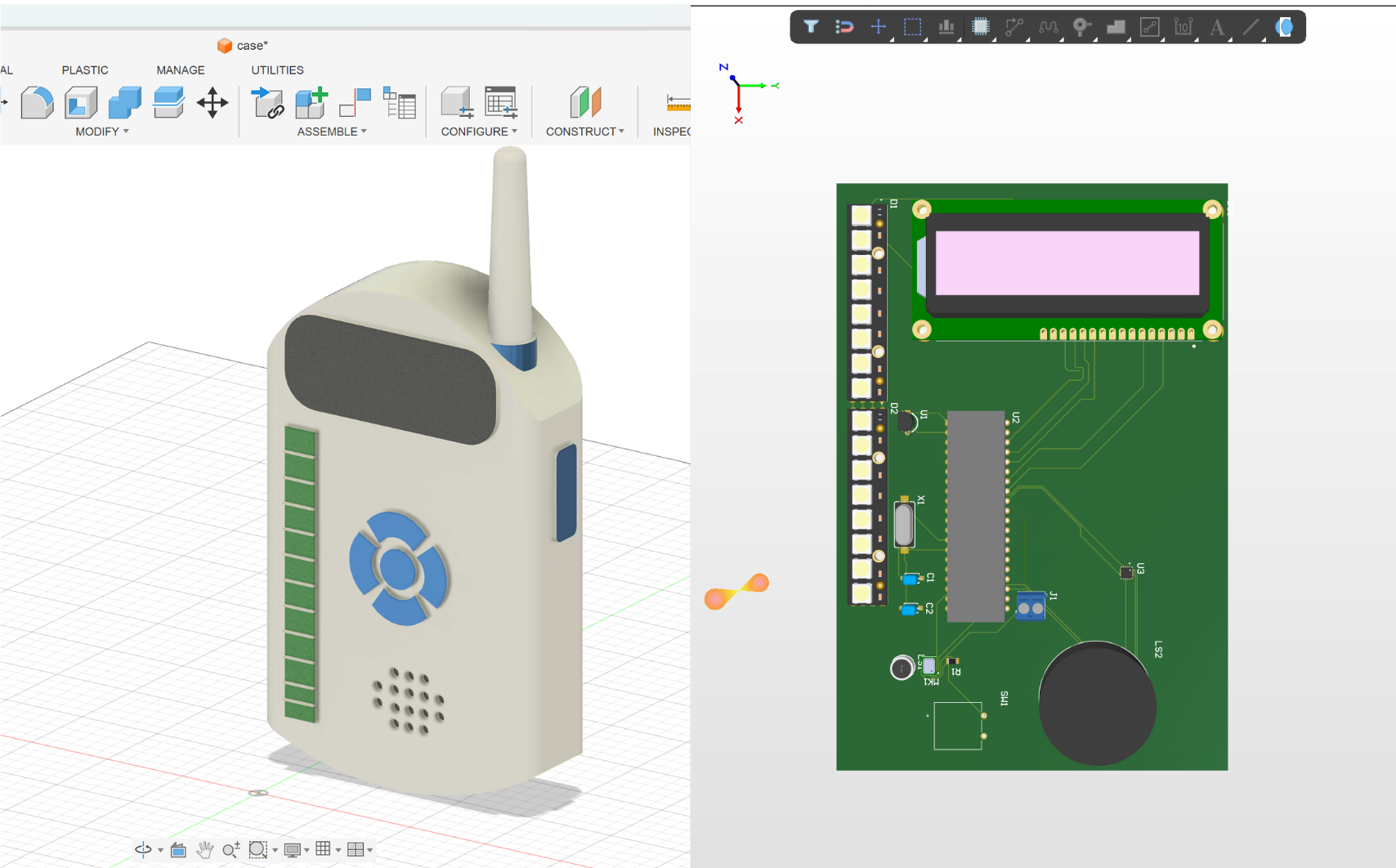This screenshot has width=1396, height=868.
Task: Click the polygon pour step icon
Action: coord(1116,27)
